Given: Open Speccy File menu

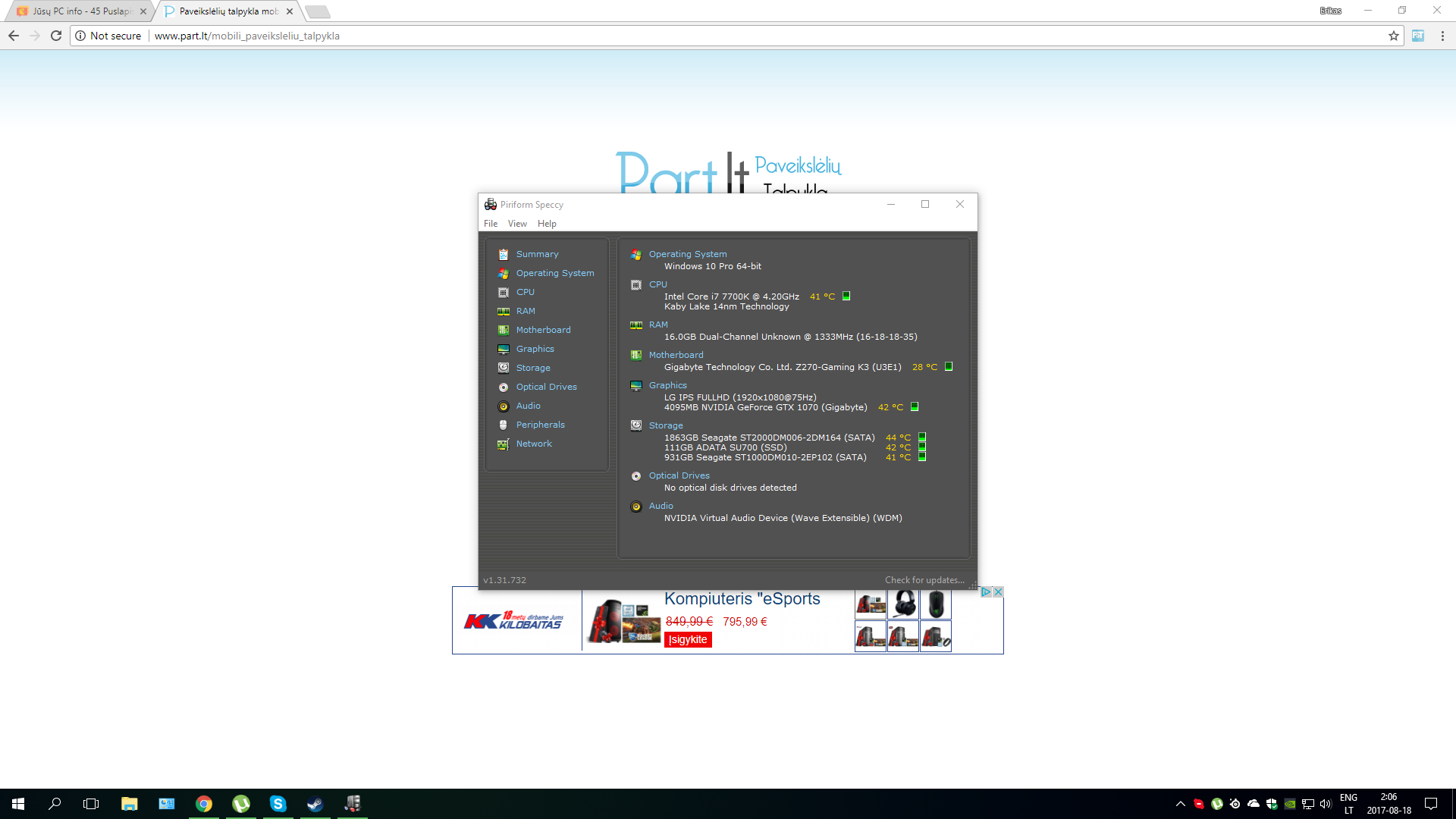Looking at the screenshot, I should (491, 224).
